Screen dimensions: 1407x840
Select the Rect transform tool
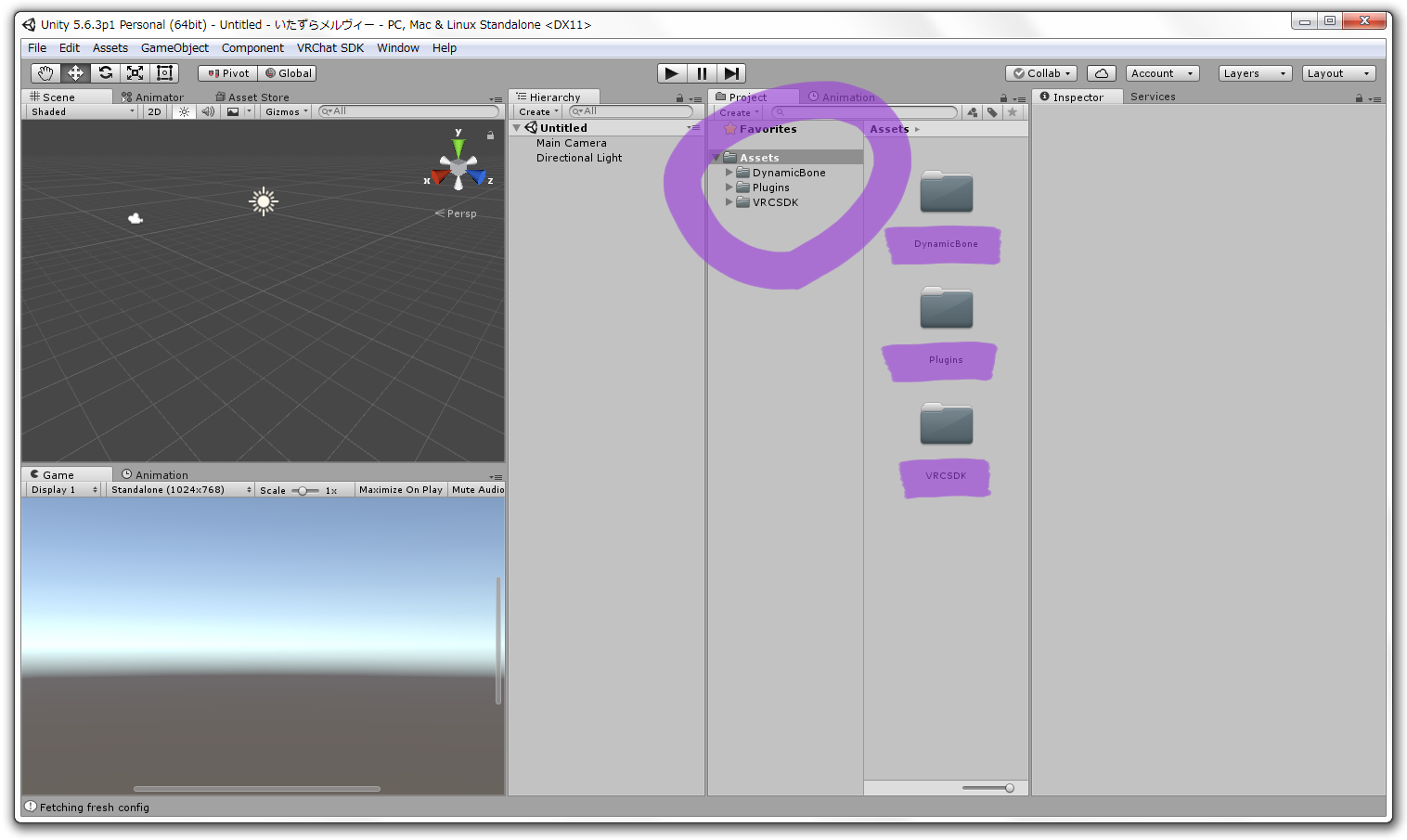[x=164, y=73]
